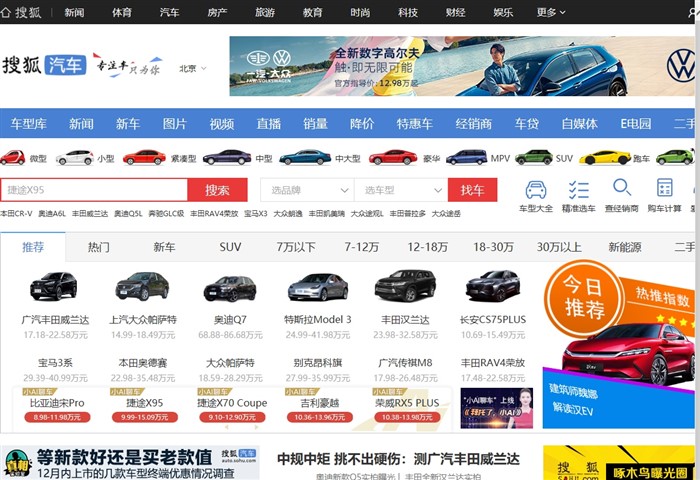Switch to the 30万以上 price tab
Screen dimensions: 700x480
pyautogui.click(x=559, y=247)
